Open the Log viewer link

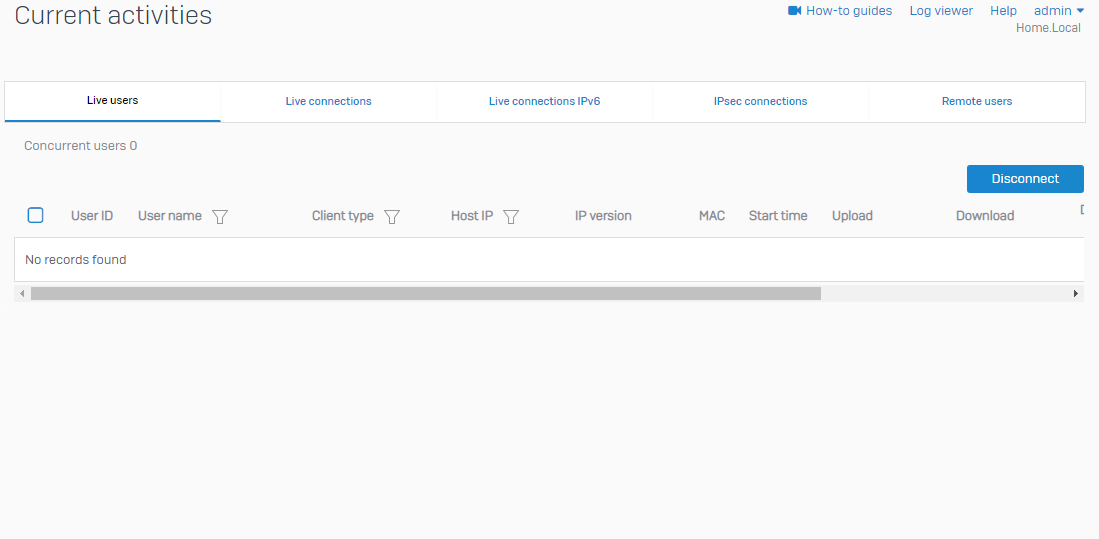point(941,11)
